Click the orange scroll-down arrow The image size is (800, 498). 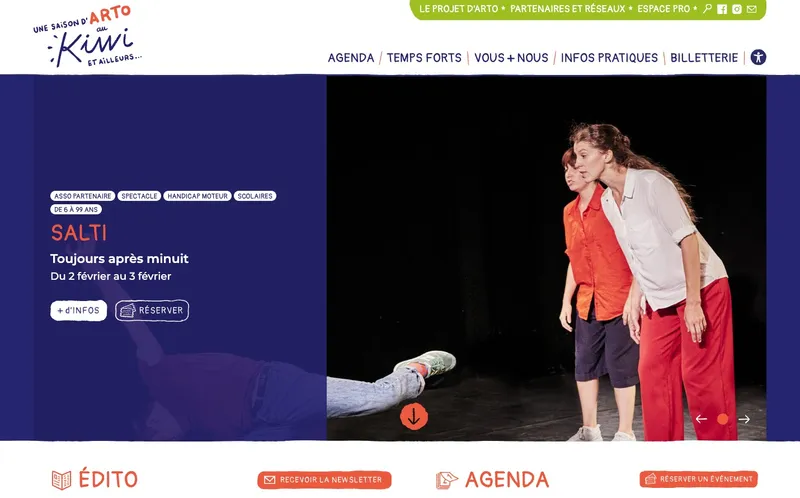[414, 417]
